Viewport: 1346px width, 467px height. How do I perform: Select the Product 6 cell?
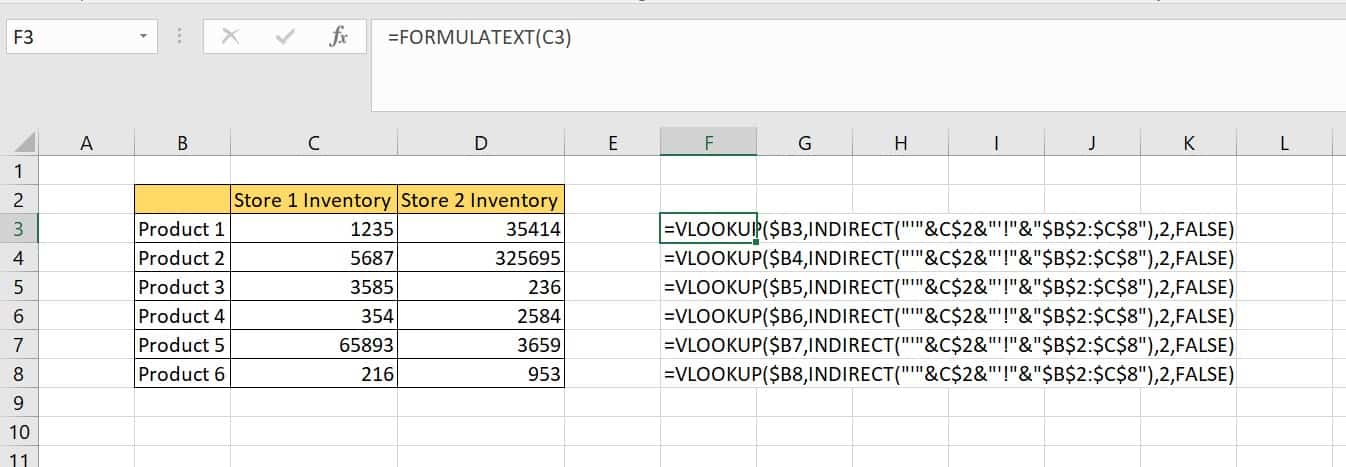(x=182, y=375)
